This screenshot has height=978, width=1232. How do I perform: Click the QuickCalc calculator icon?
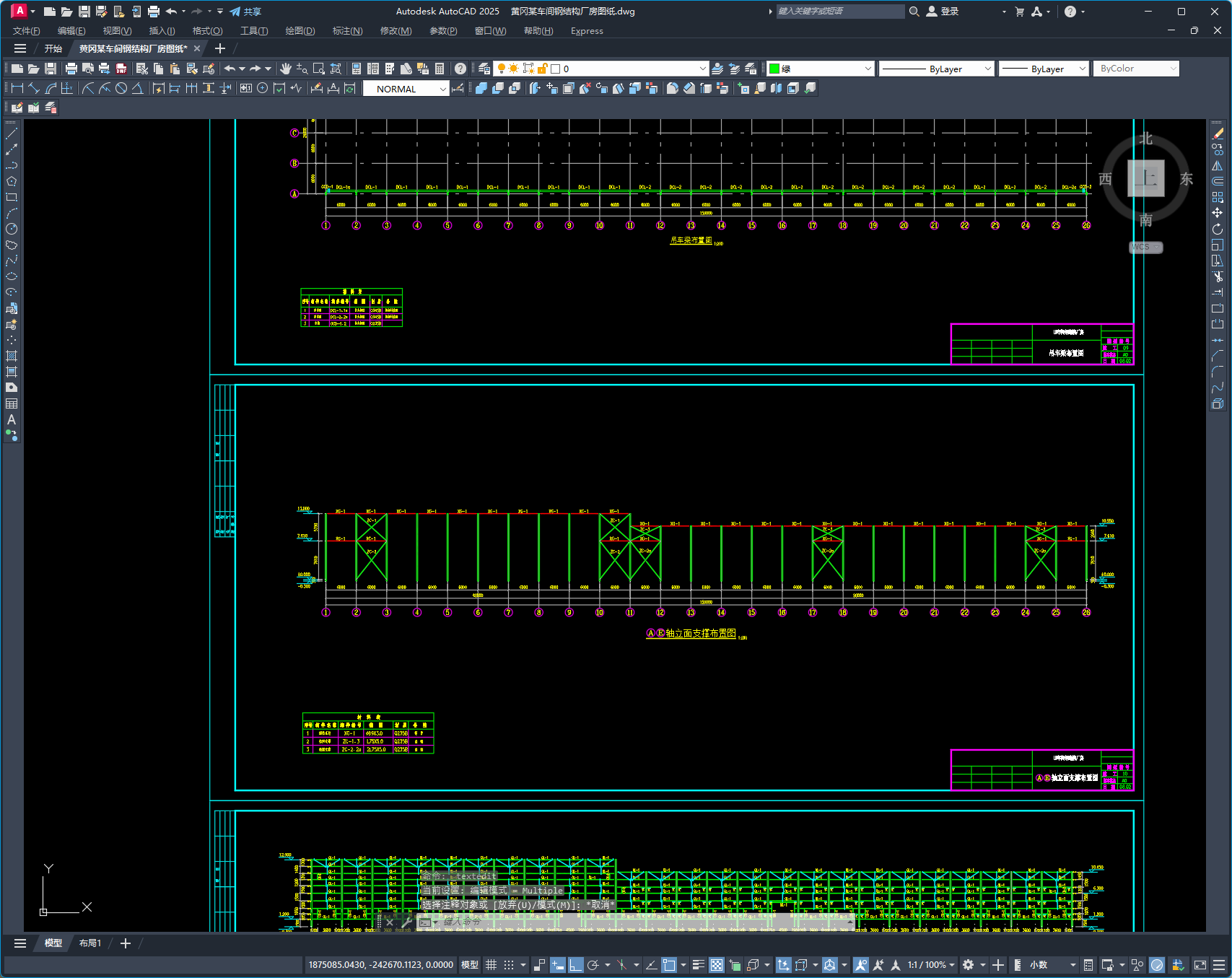[x=440, y=69]
